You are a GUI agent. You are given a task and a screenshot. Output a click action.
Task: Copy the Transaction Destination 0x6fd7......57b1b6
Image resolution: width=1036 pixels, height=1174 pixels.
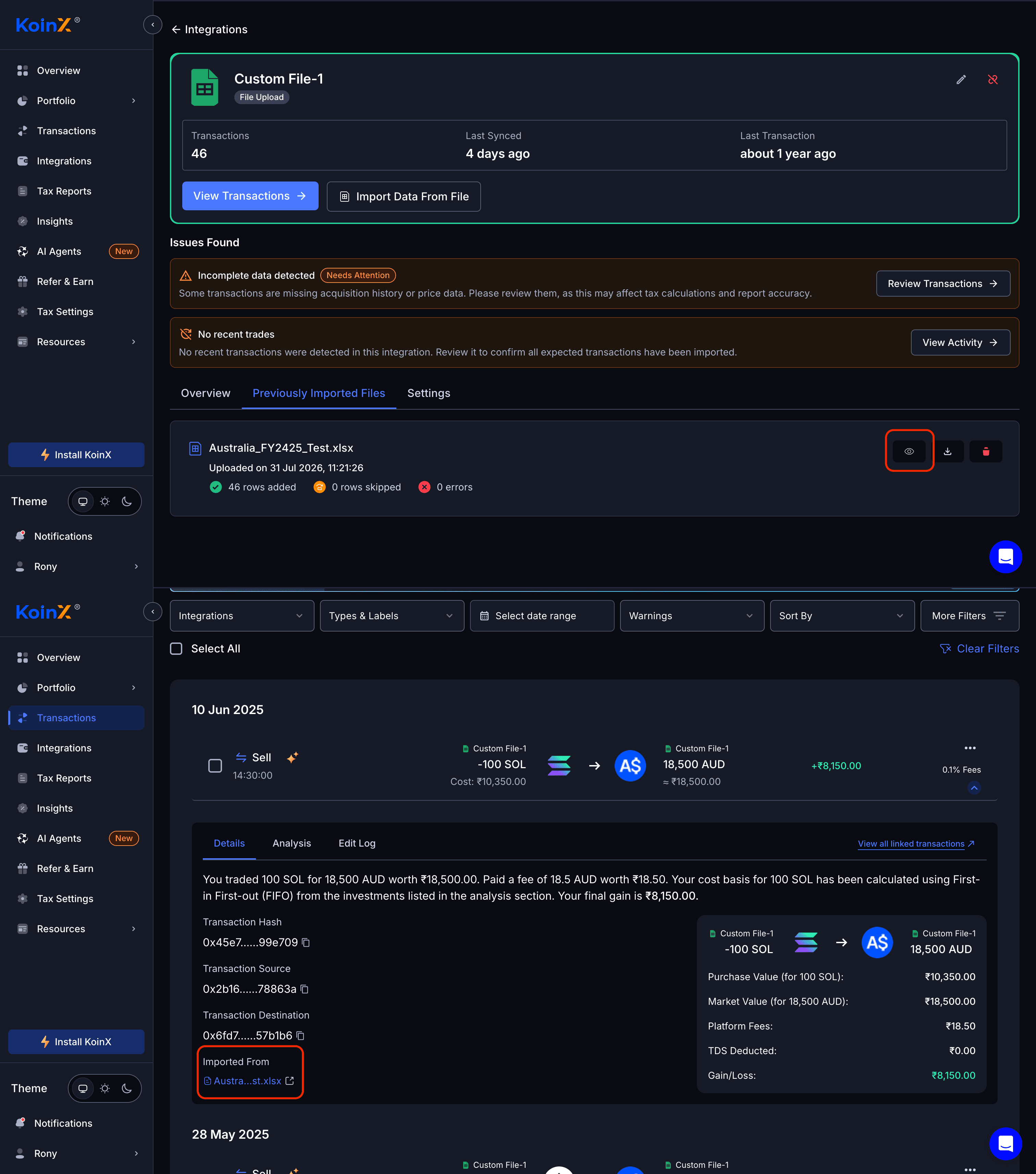pos(300,1036)
